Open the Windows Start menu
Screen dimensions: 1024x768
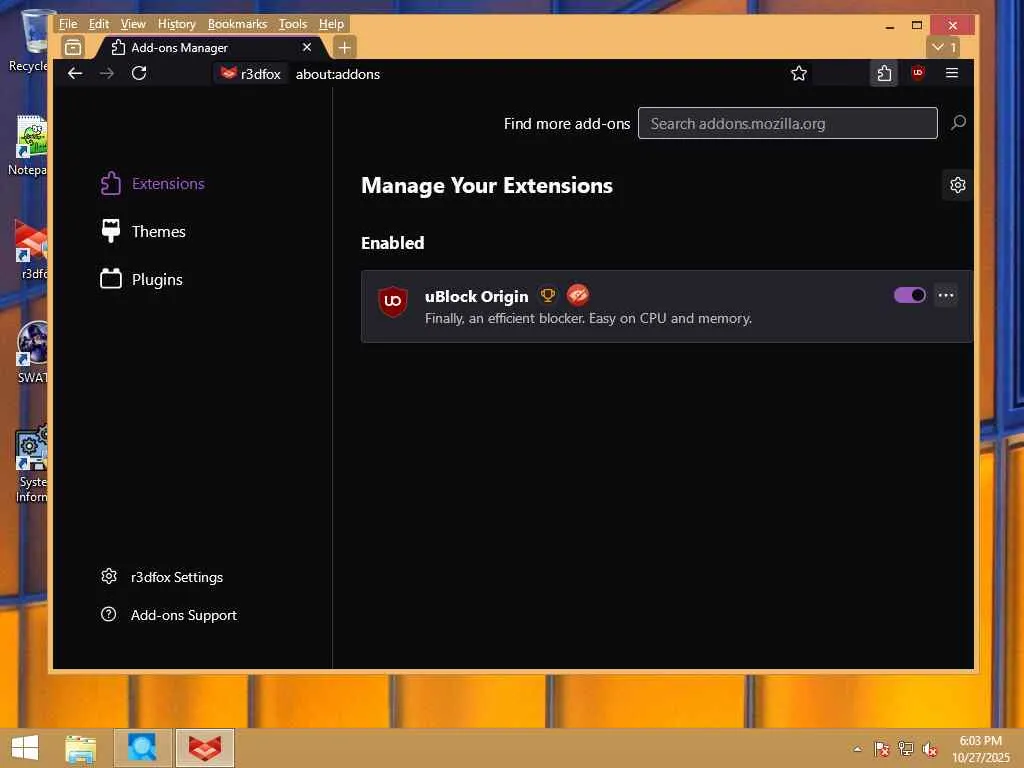pos(25,748)
